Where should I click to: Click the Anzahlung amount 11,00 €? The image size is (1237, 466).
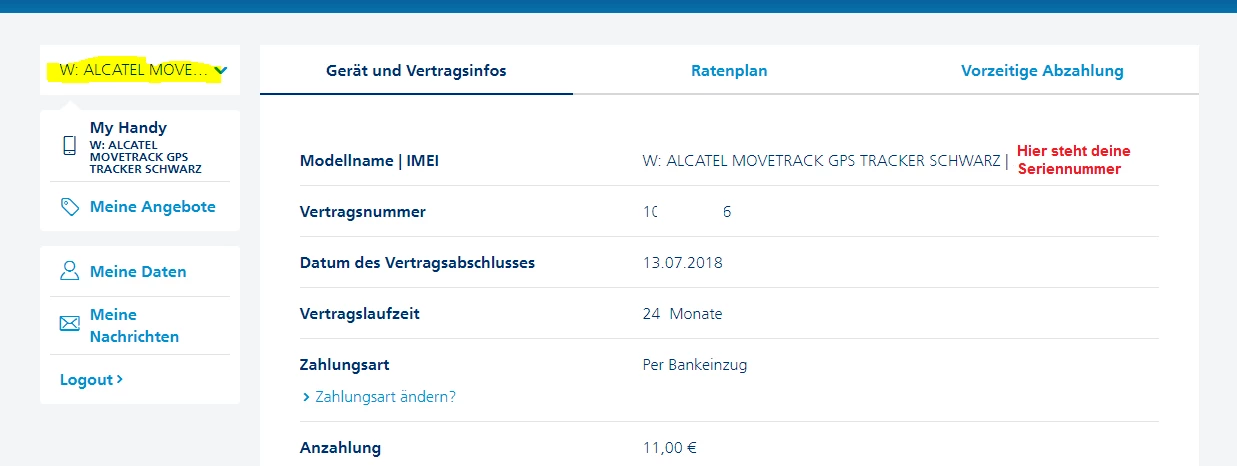point(669,448)
